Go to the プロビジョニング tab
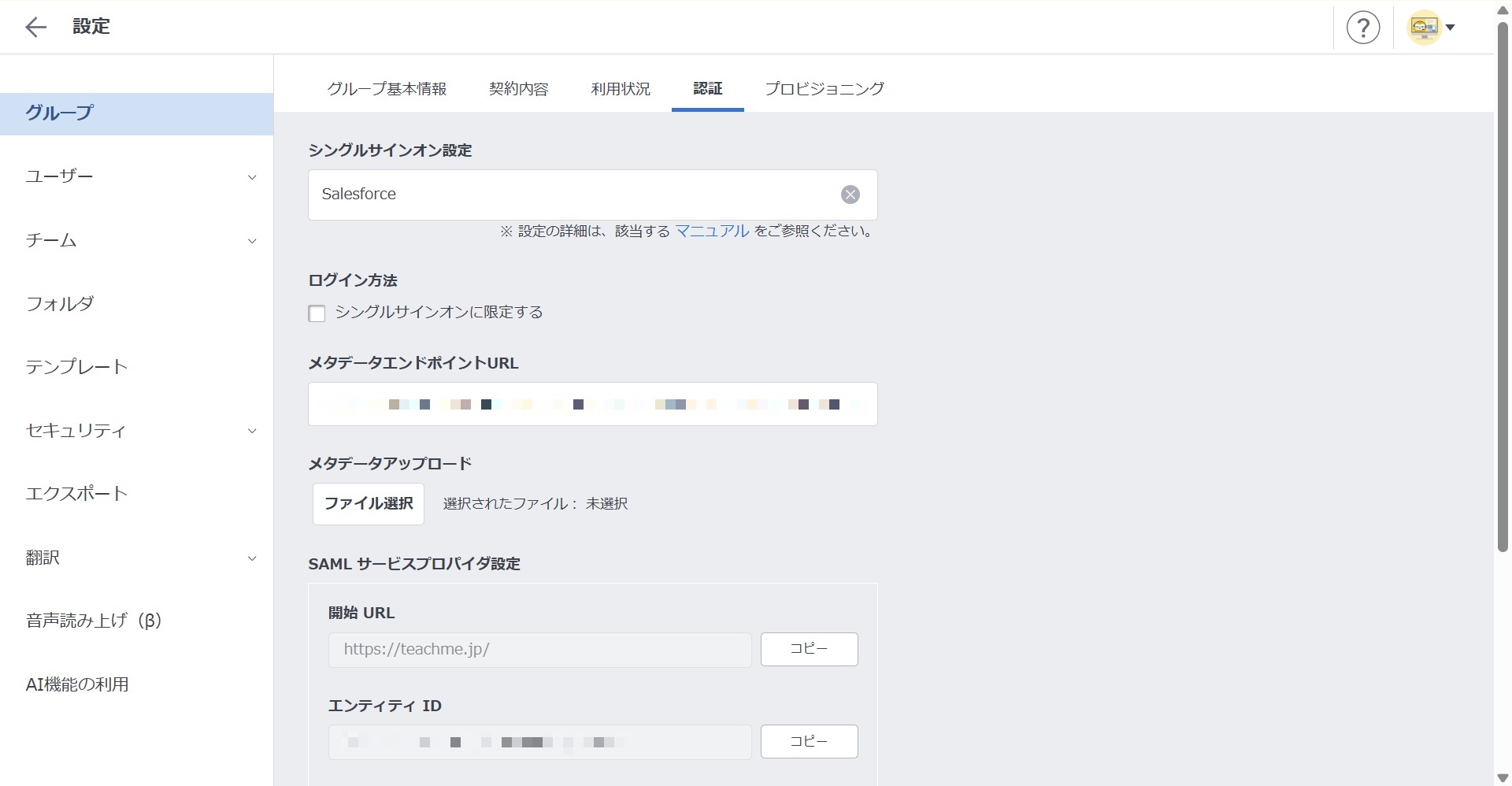The image size is (1512, 786). 824,89
